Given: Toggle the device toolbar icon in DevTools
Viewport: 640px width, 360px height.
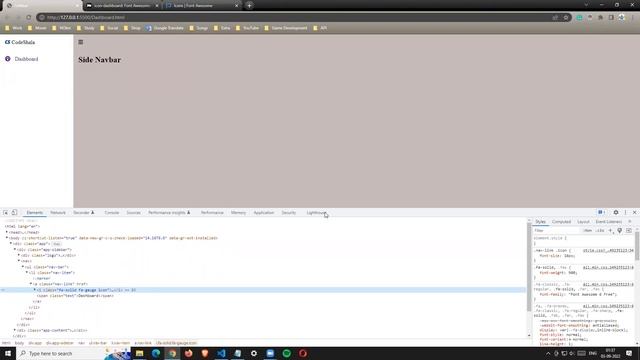Looking at the screenshot, I should click(x=14, y=213).
